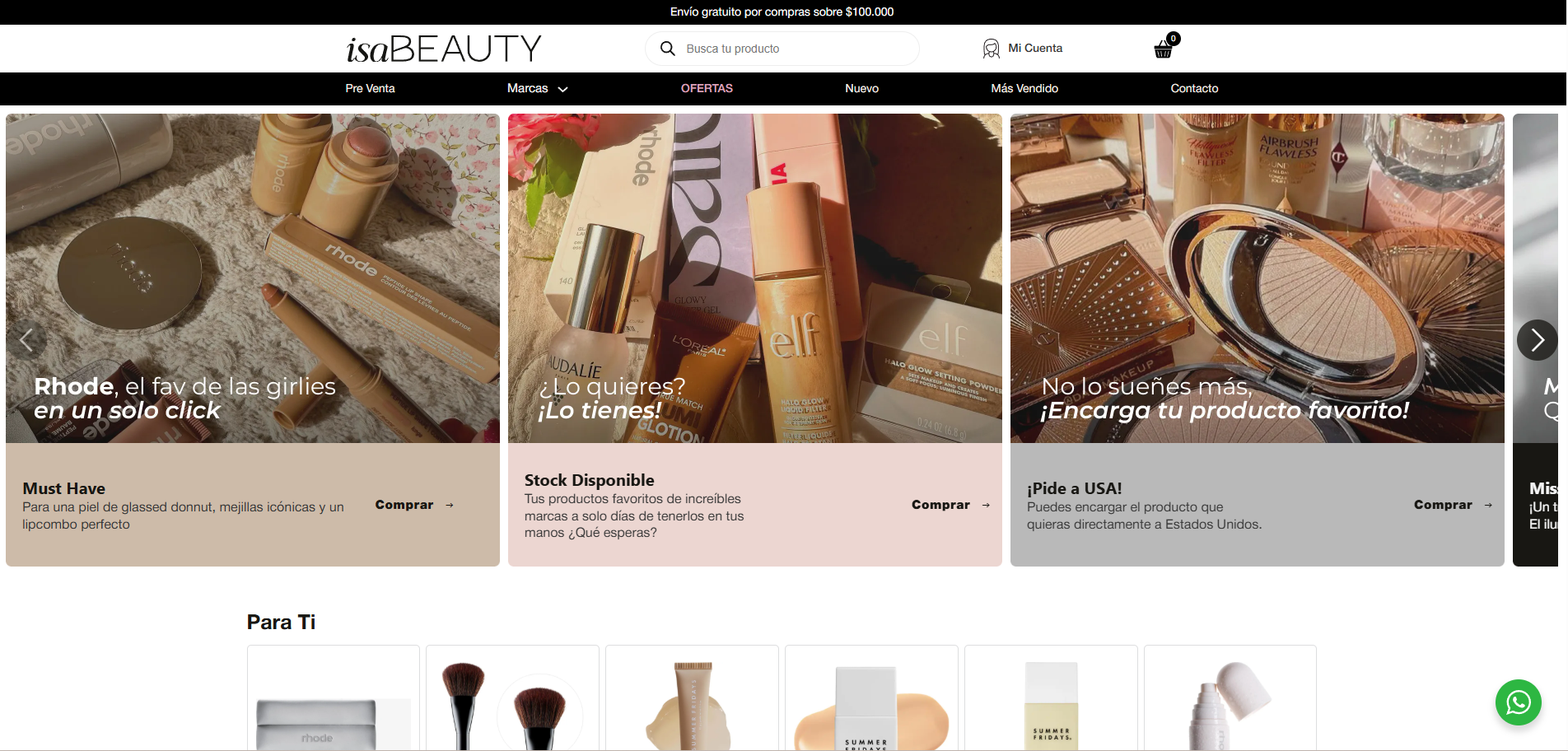This screenshot has width=1568, height=751.
Task: Open the WhatsApp chat button
Action: (x=1518, y=702)
